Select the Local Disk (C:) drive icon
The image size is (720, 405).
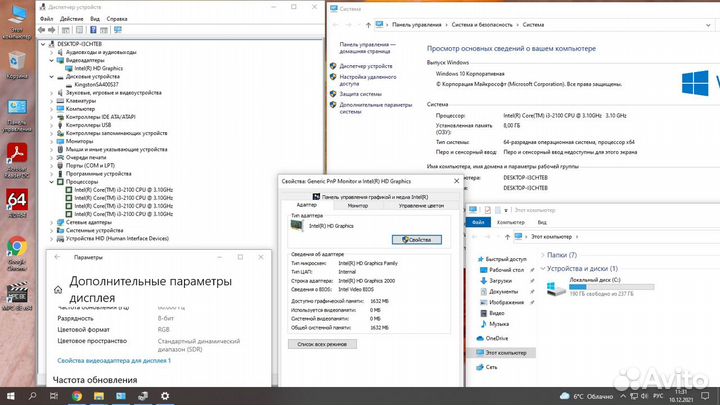point(556,288)
